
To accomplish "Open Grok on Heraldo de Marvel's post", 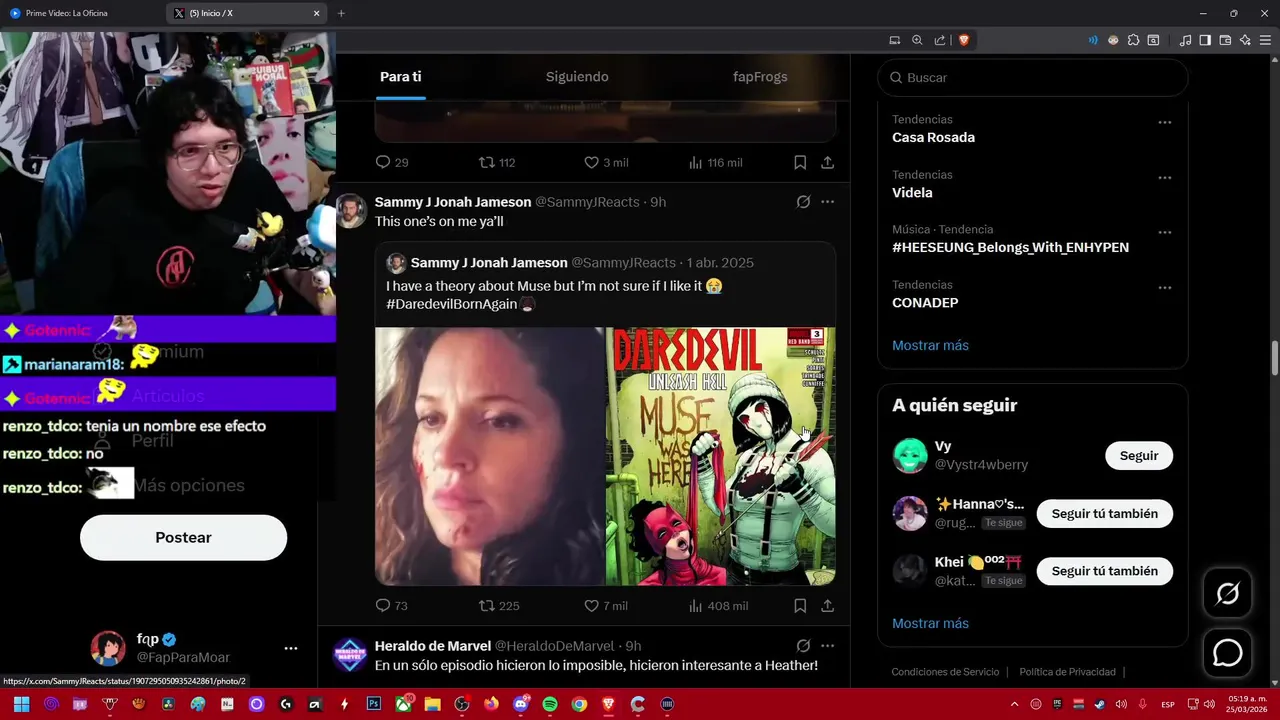I will point(803,646).
